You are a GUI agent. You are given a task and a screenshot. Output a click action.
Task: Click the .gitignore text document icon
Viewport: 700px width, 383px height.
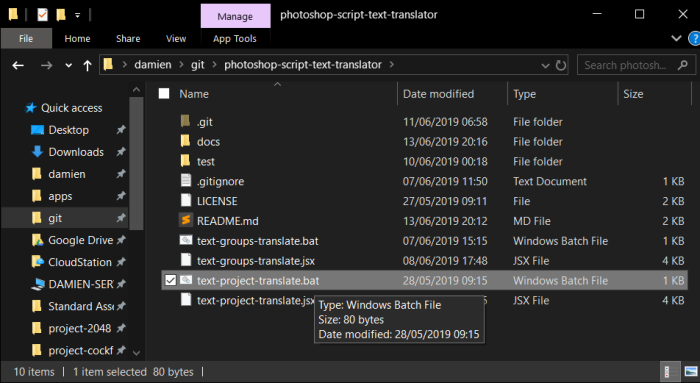[186, 180]
